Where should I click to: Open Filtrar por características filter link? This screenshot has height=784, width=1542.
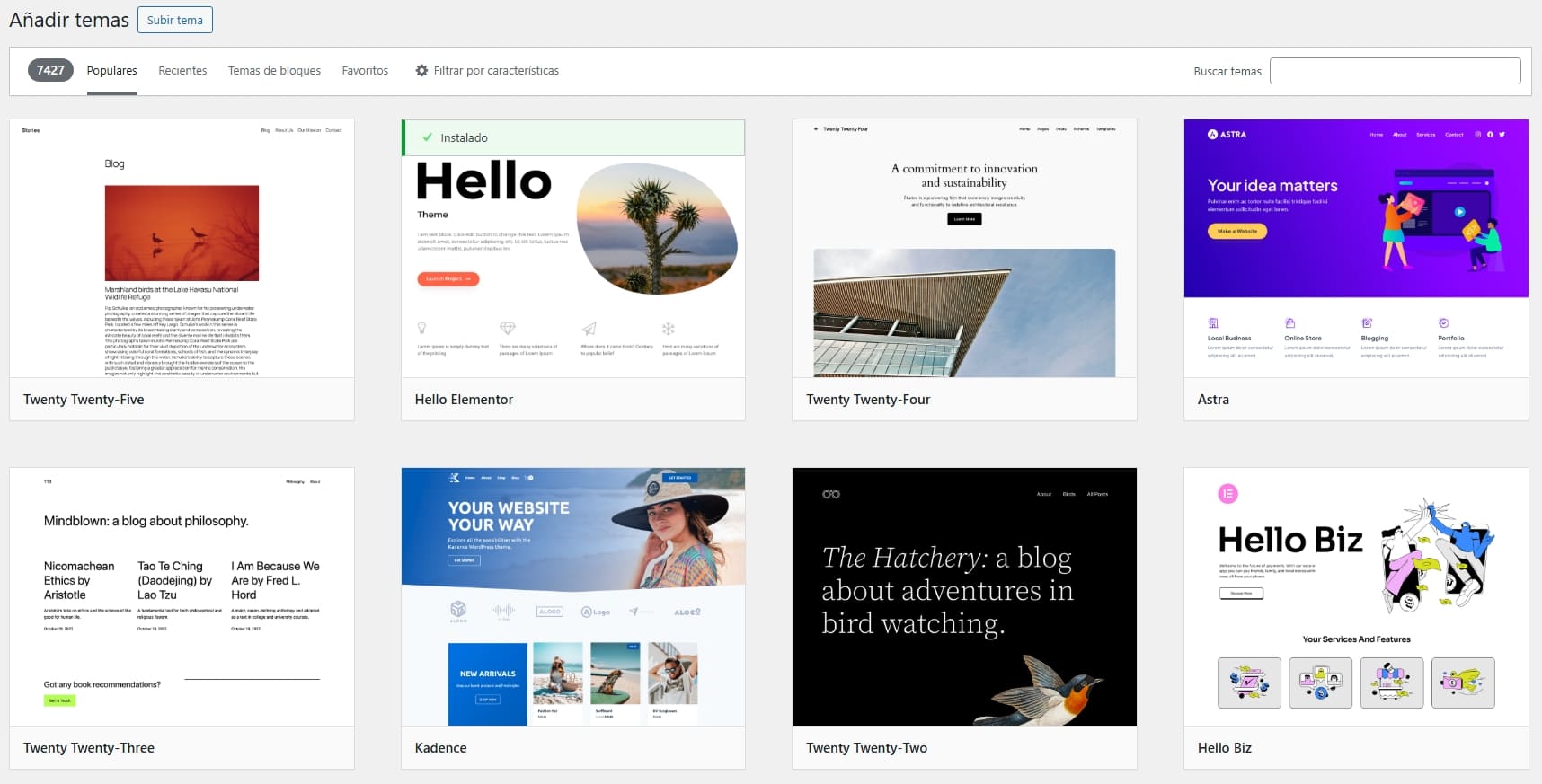[487, 71]
